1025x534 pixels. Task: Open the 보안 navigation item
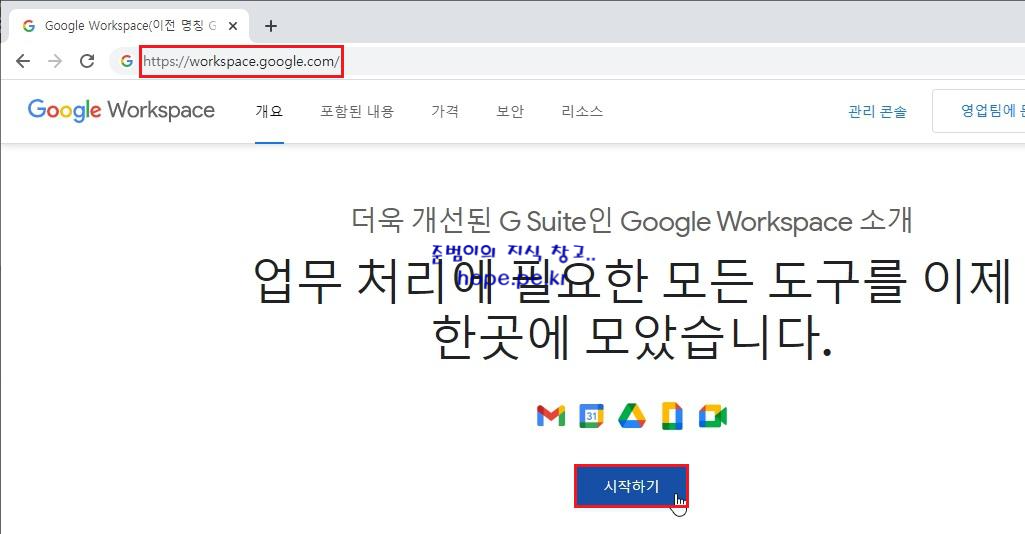click(510, 111)
